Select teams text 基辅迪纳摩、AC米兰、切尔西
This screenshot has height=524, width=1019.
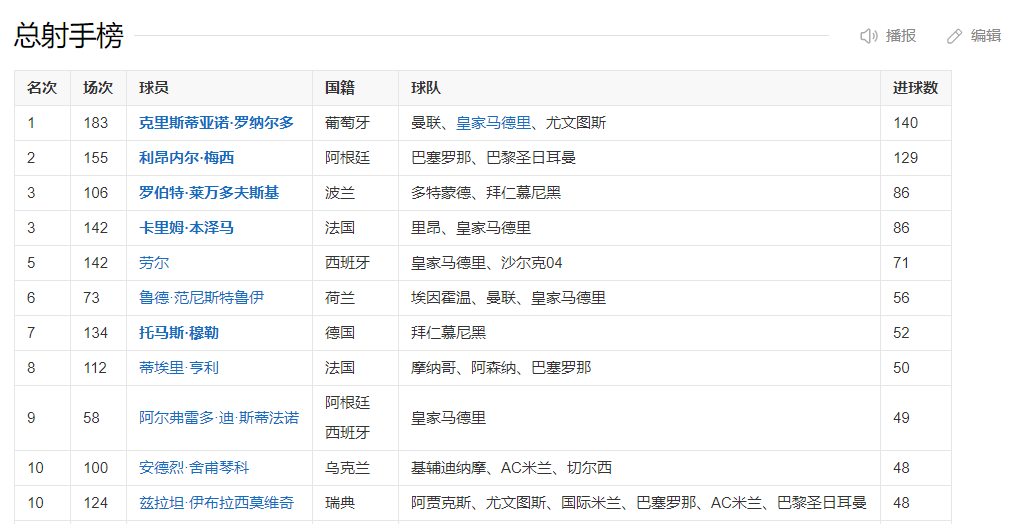click(511, 468)
